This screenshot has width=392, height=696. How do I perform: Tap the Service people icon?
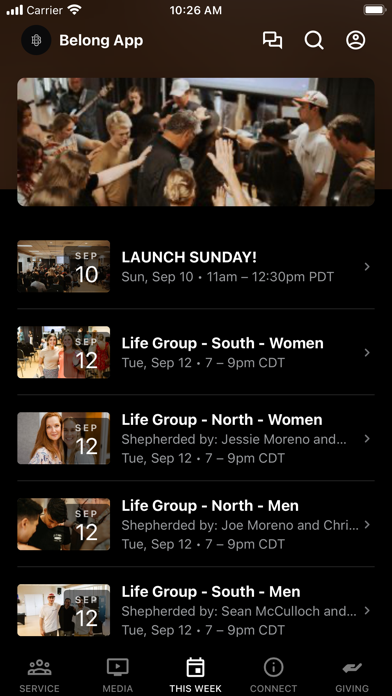click(40, 668)
